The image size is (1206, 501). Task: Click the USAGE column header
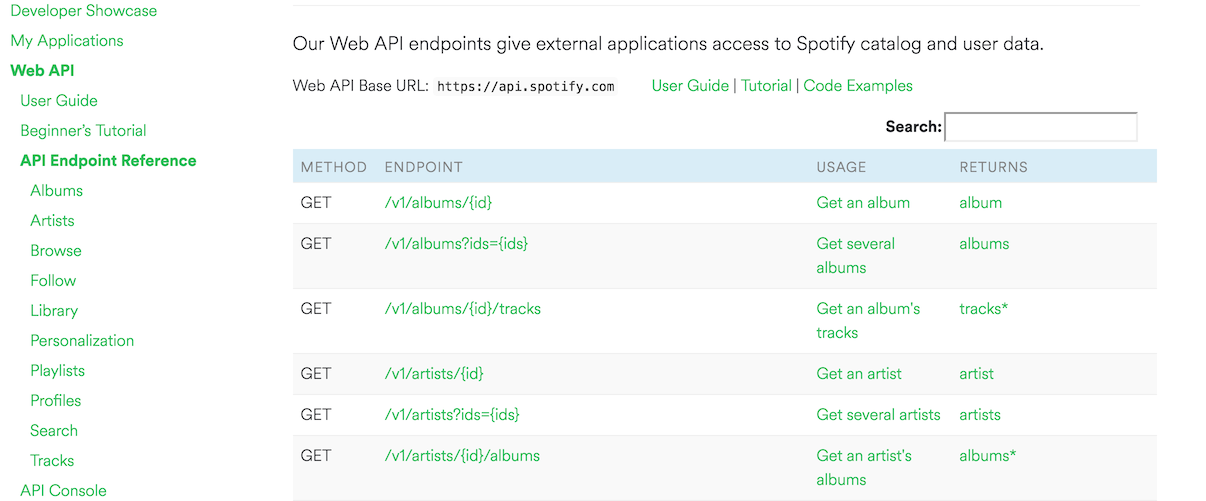[841, 167]
